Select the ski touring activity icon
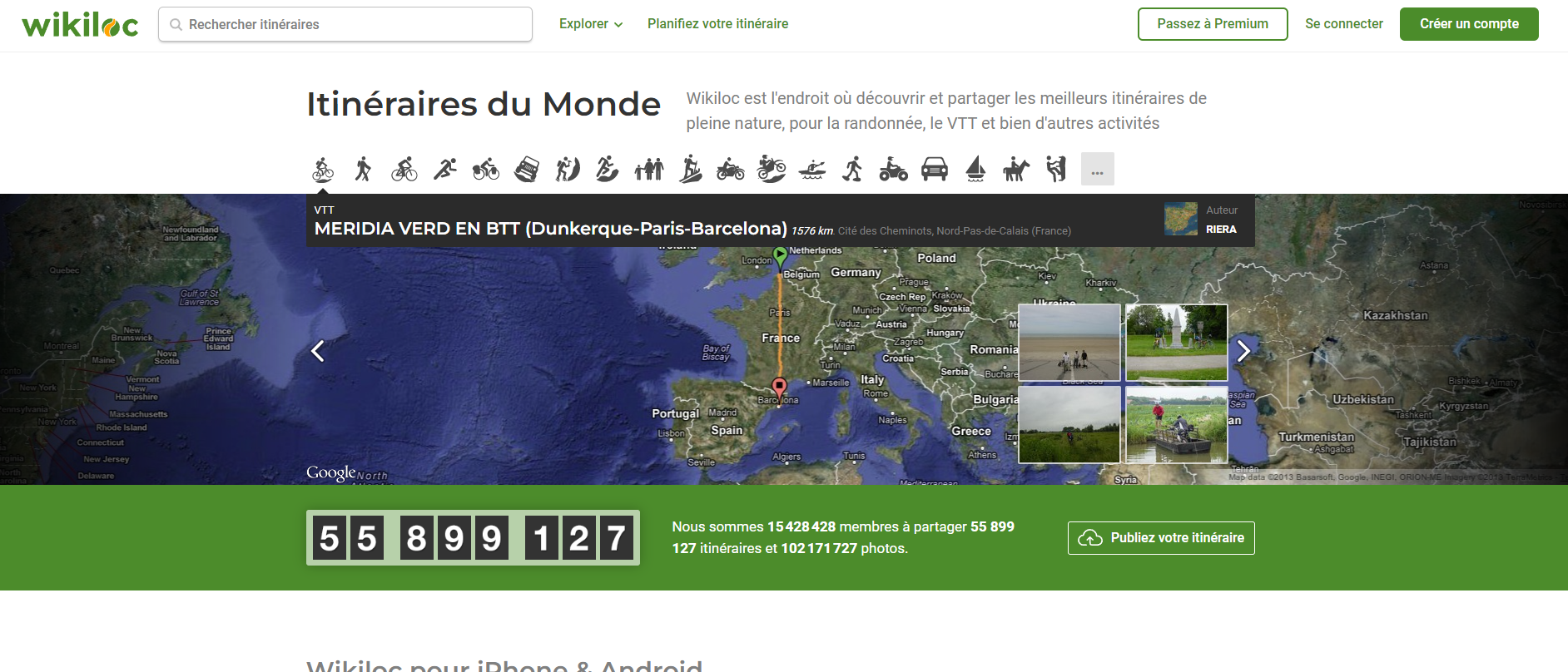 690,169
